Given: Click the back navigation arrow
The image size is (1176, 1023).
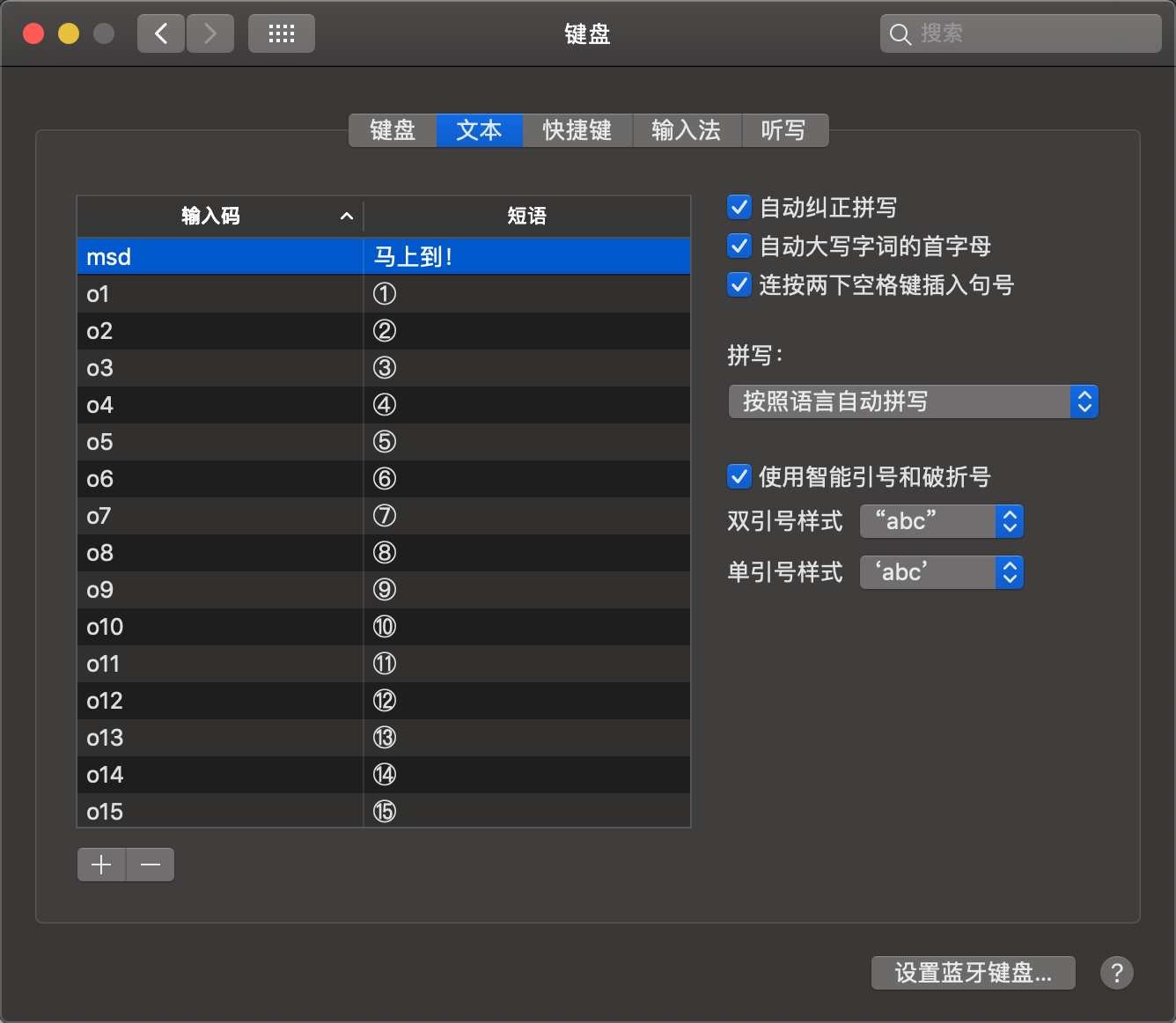Looking at the screenshot, I should pos(161,34).
